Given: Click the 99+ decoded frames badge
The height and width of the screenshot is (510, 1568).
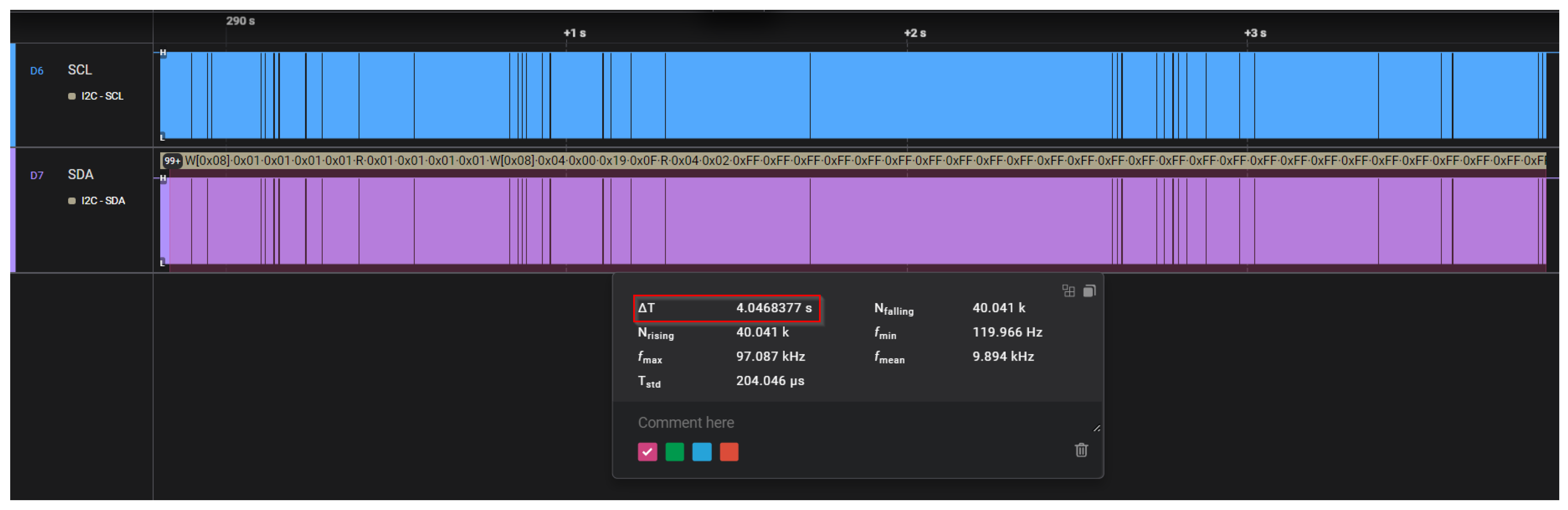Looking at the screenshot, I should click(x=172, y=161).
